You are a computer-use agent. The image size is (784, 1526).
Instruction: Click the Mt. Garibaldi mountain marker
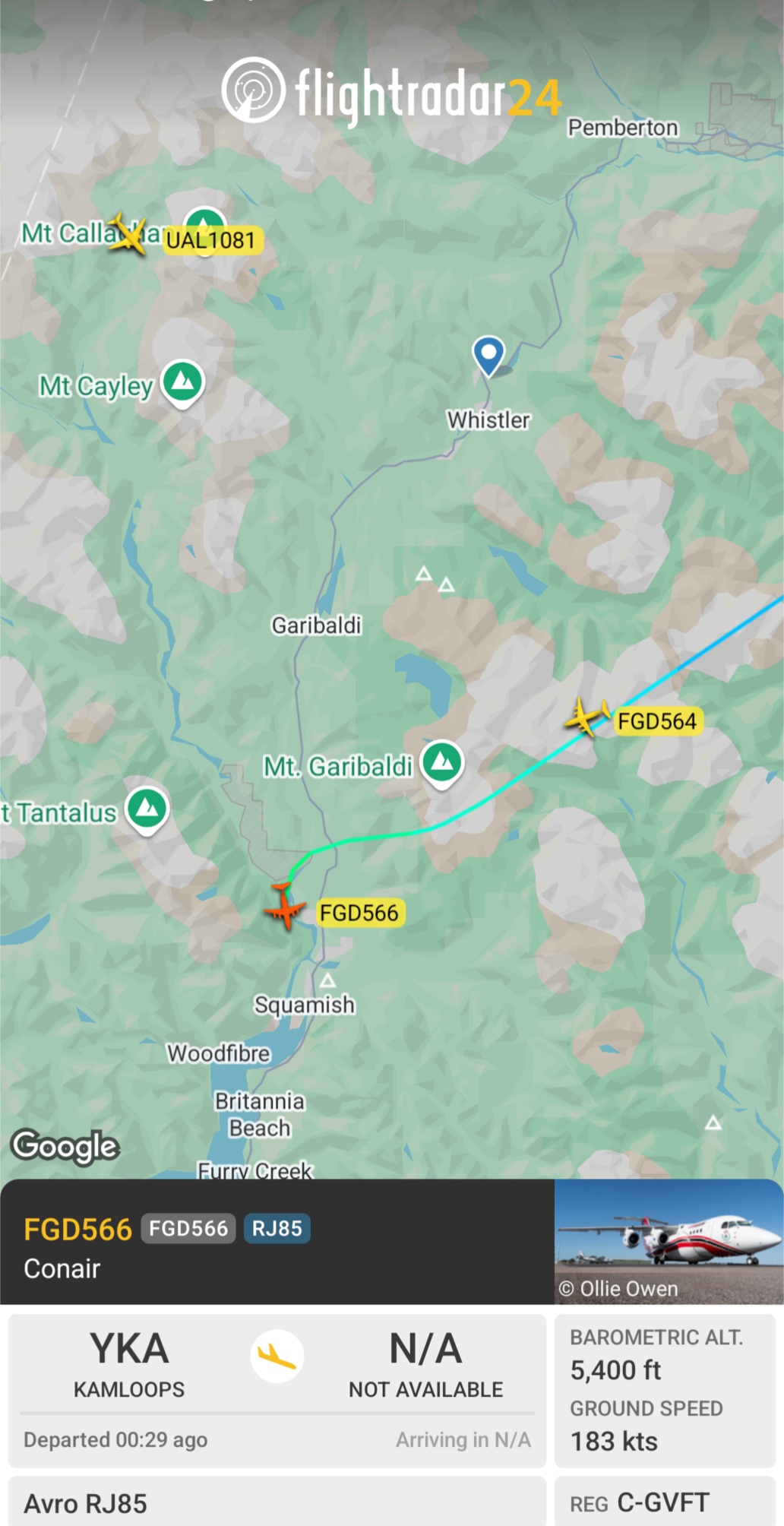(442, 763)
